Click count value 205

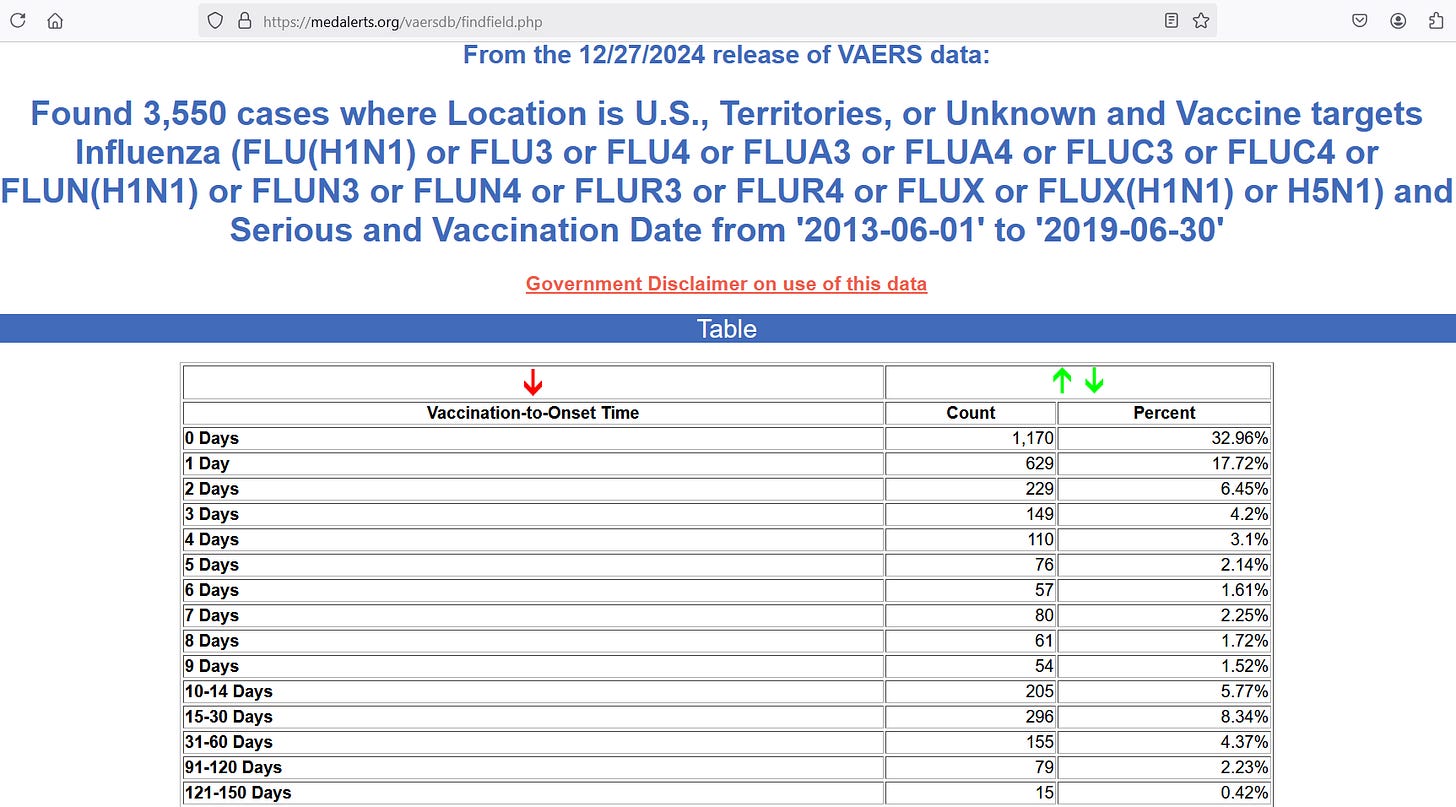click(1039, 692)
